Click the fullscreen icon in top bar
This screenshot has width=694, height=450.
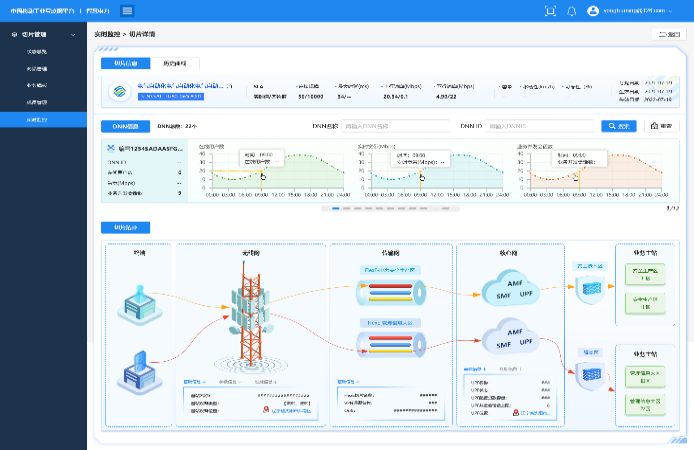(550, 11)
